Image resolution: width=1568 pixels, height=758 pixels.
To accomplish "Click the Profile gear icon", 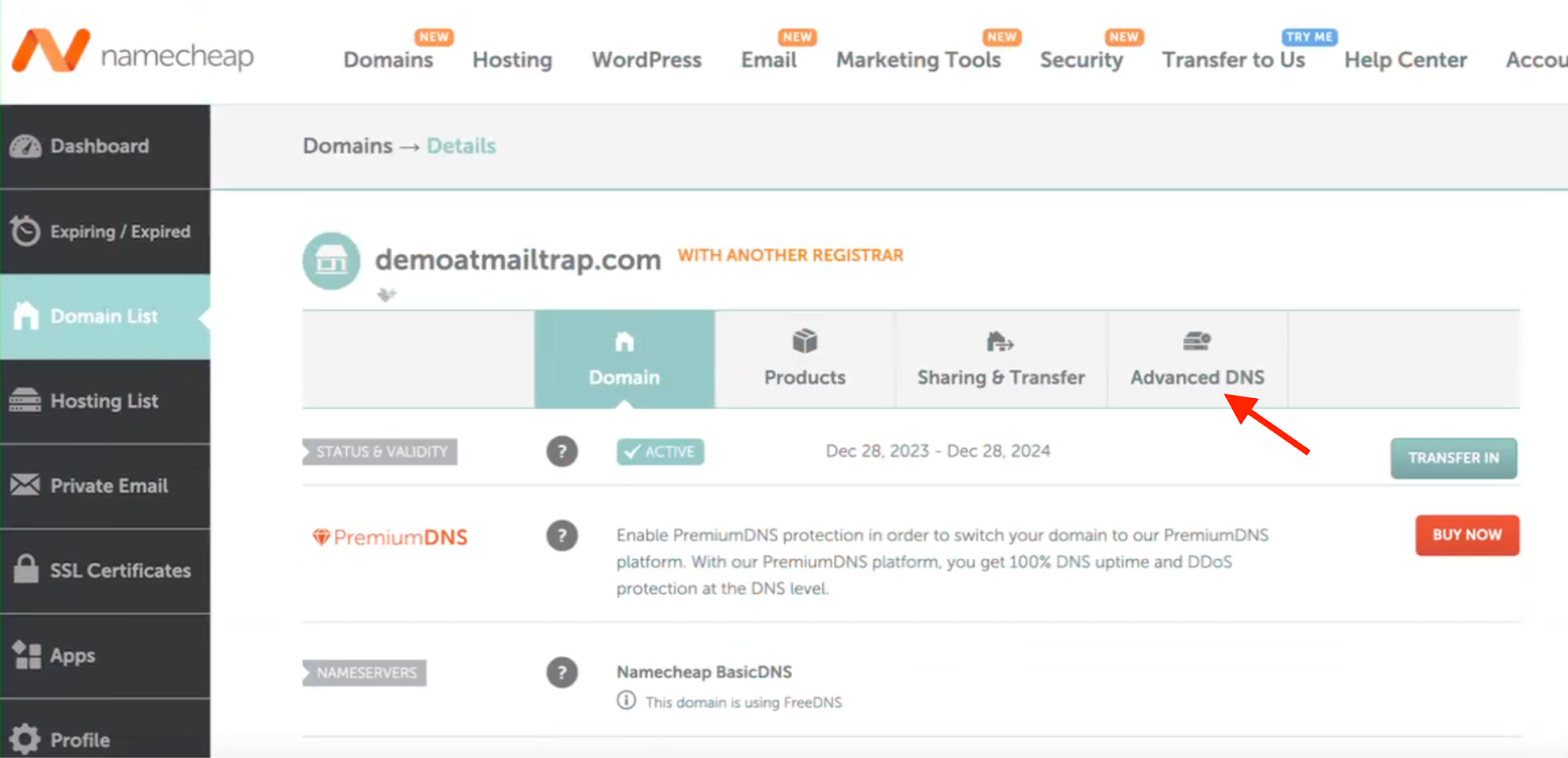I will 25,739.
